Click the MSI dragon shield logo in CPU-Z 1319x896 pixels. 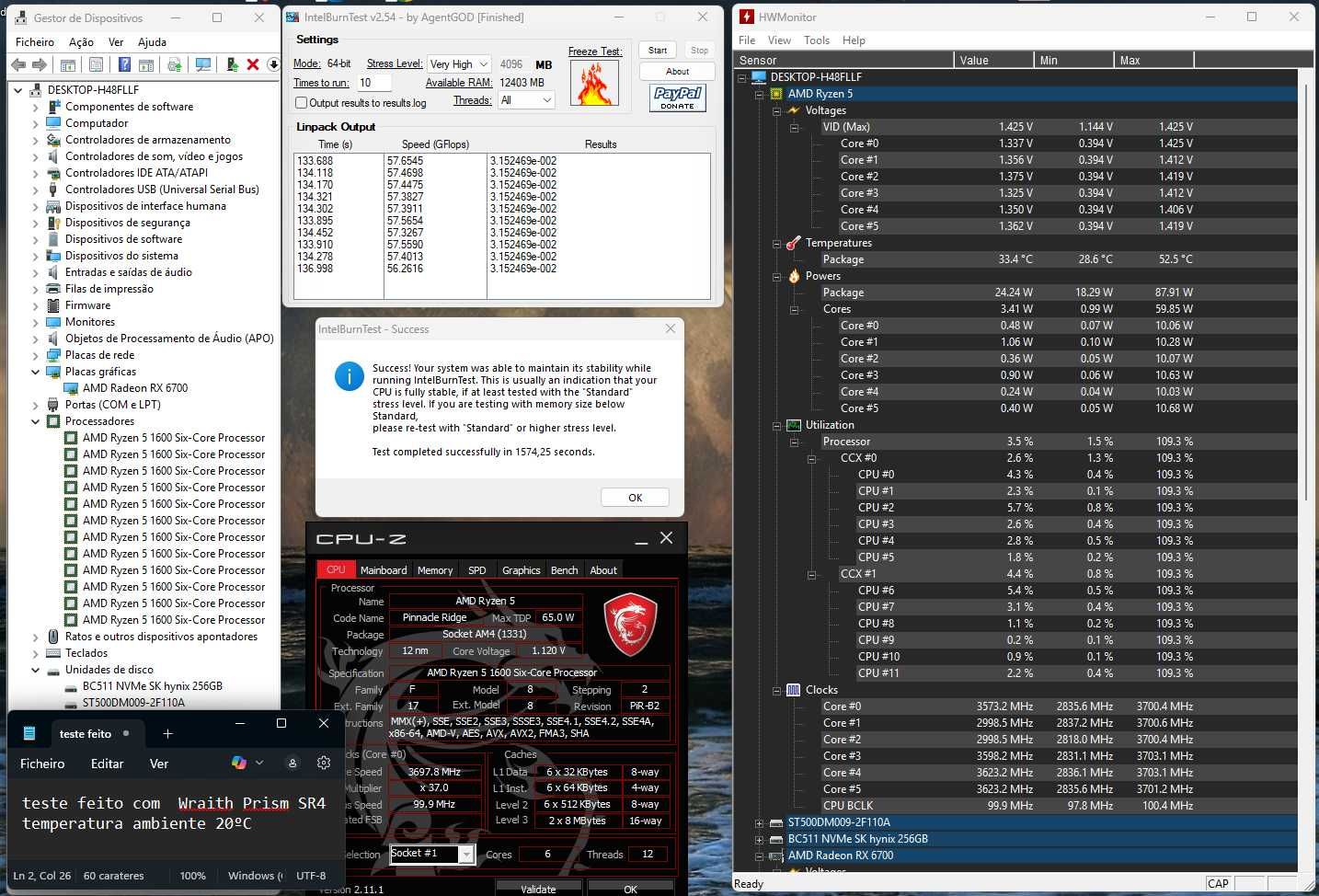630,624
